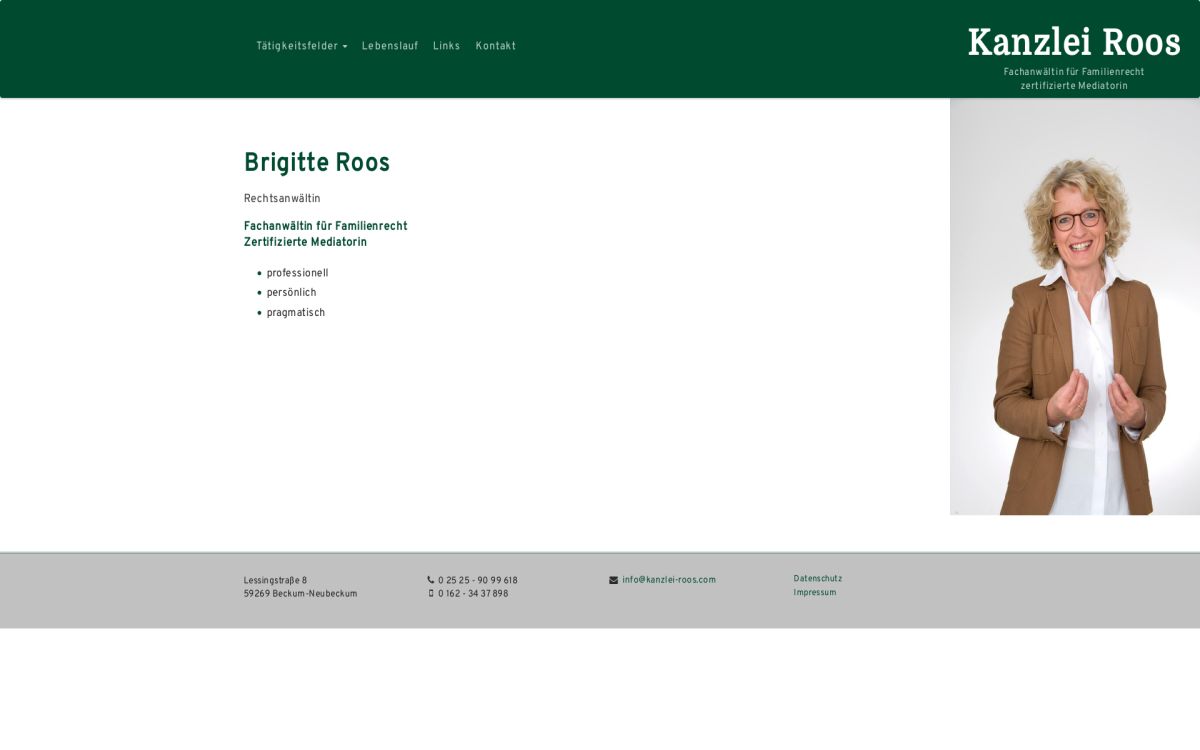Open the Impressum page
The height and width of the screenshot is (750, 1200).
[x=814, y=592]
